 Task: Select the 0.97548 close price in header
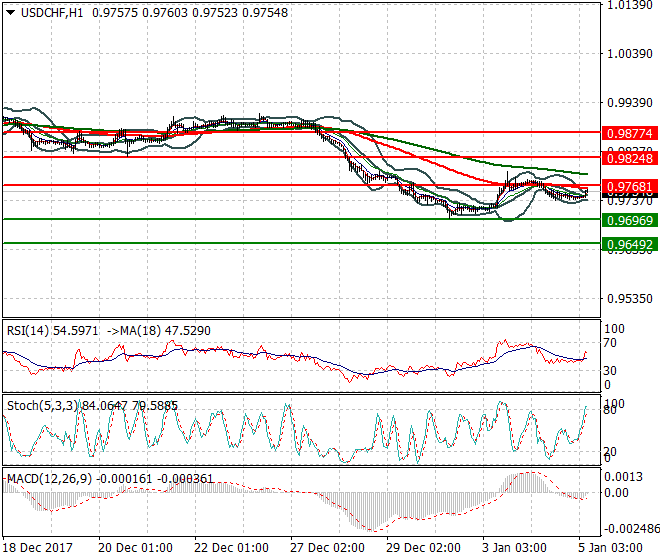(x=265, y=13)
